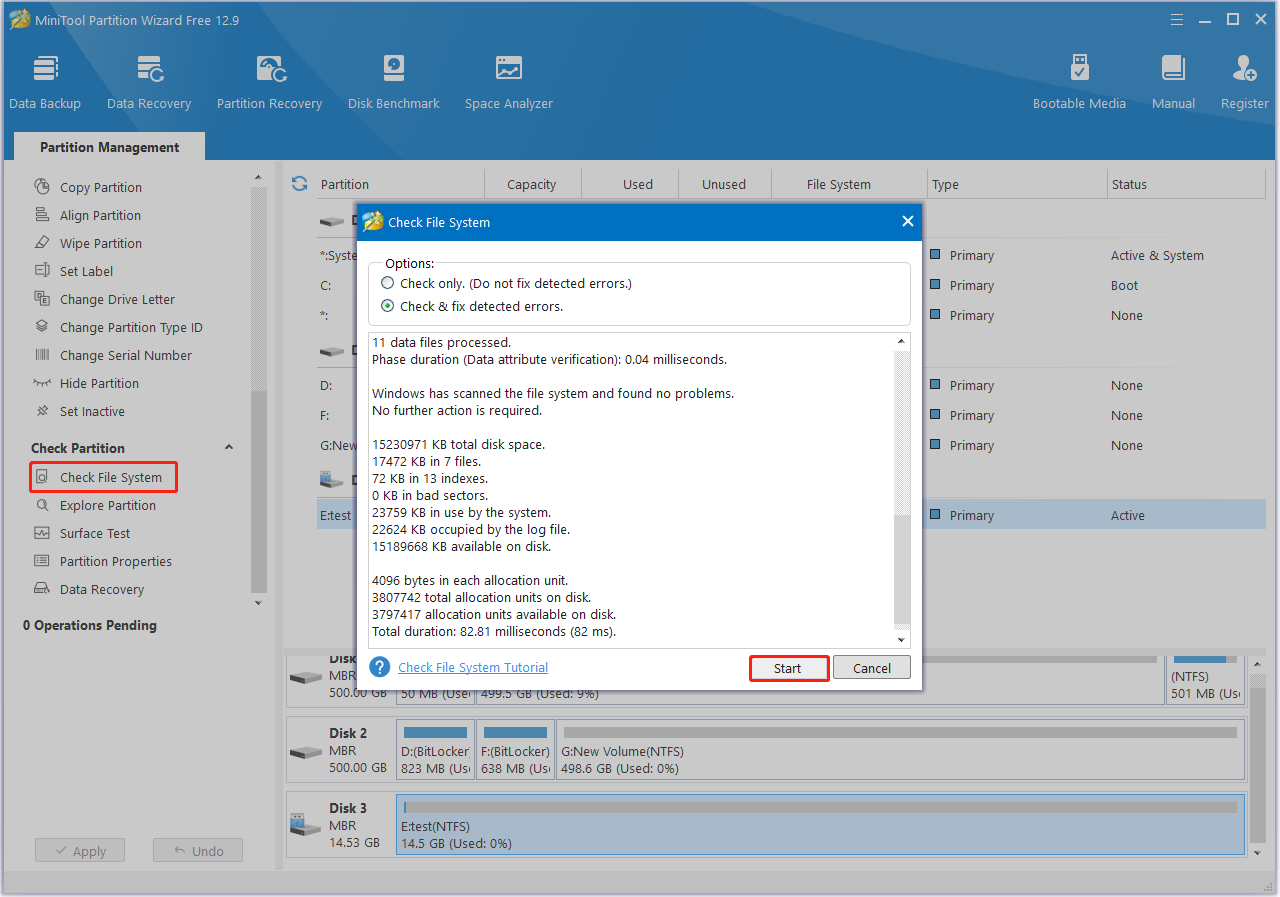Refresh the partition list icon
Image resolution: width=1280 pixels, height=897 pixels.
299,184
